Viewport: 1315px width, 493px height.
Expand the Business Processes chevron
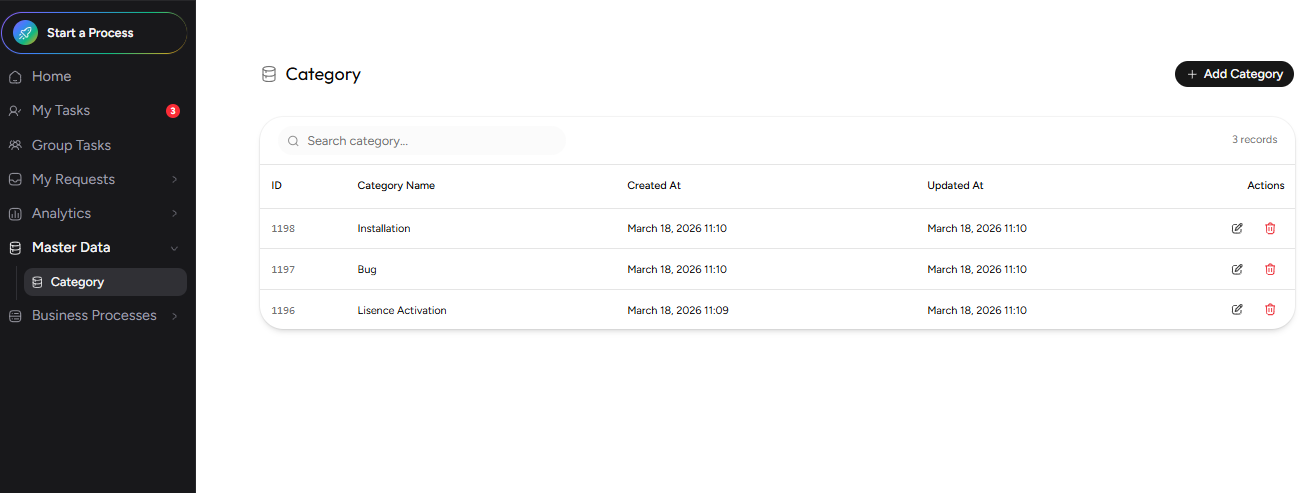[175, 316]
